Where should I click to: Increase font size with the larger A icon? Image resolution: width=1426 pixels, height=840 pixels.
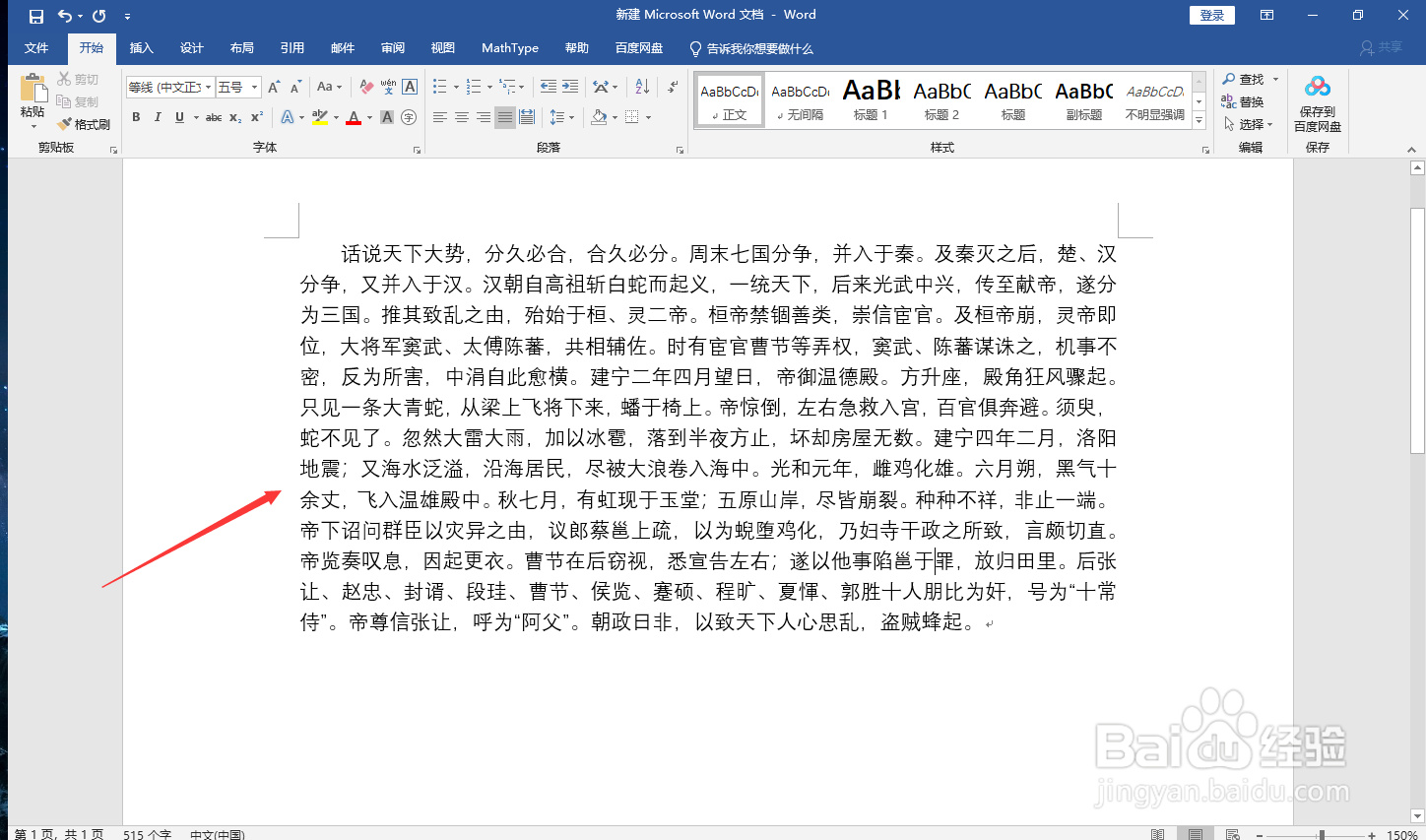click(274, 87)
